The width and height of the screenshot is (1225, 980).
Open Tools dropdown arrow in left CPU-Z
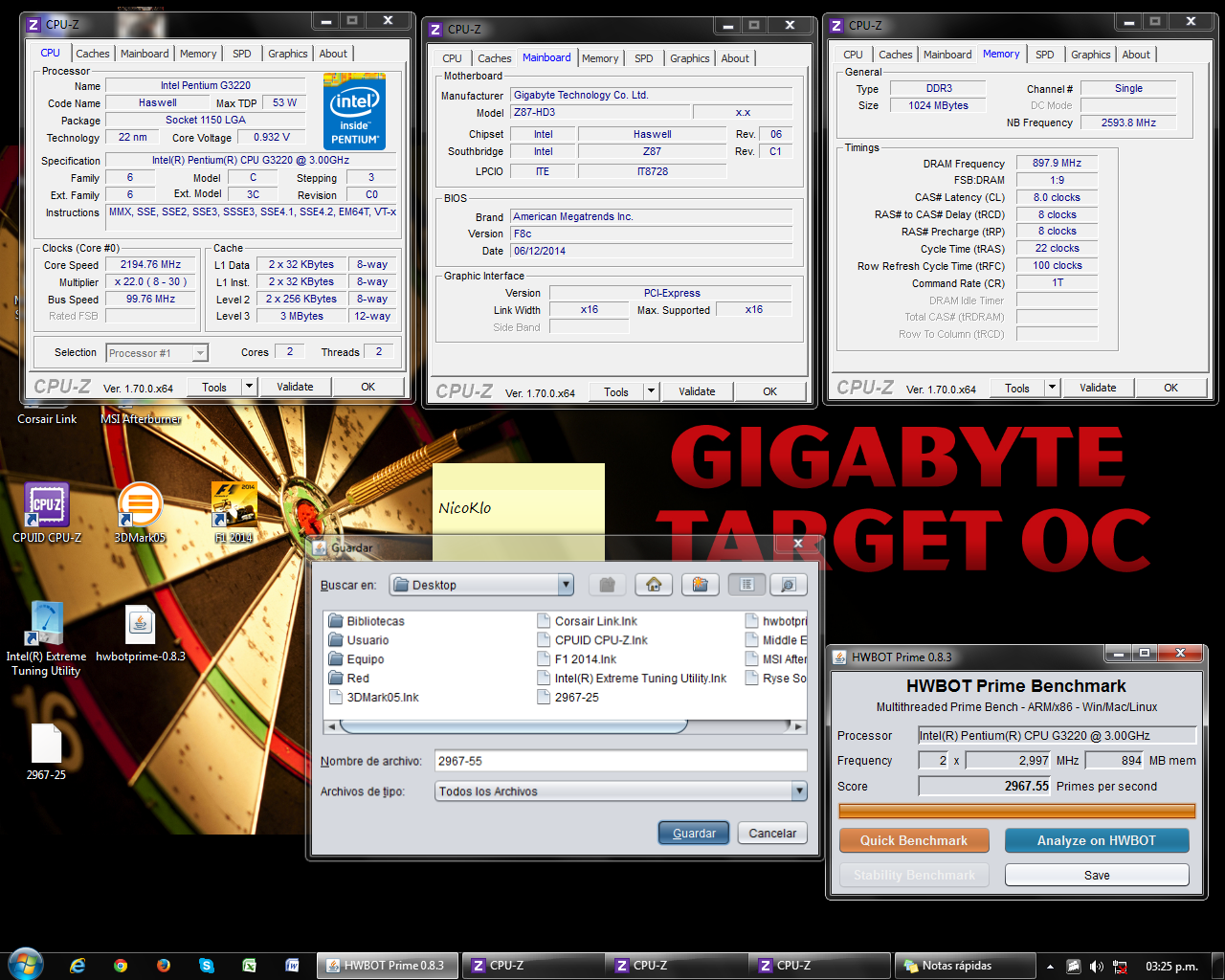249,387
